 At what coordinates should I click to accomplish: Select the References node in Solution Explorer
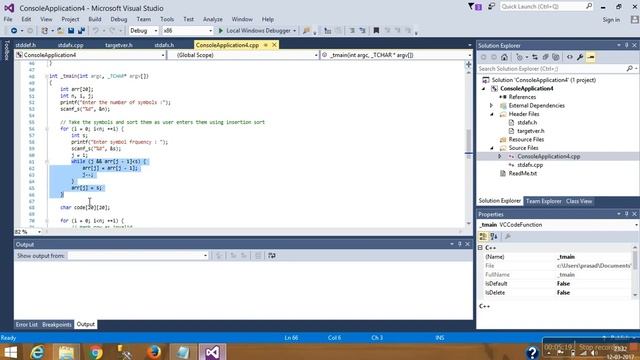coord(522,97)
